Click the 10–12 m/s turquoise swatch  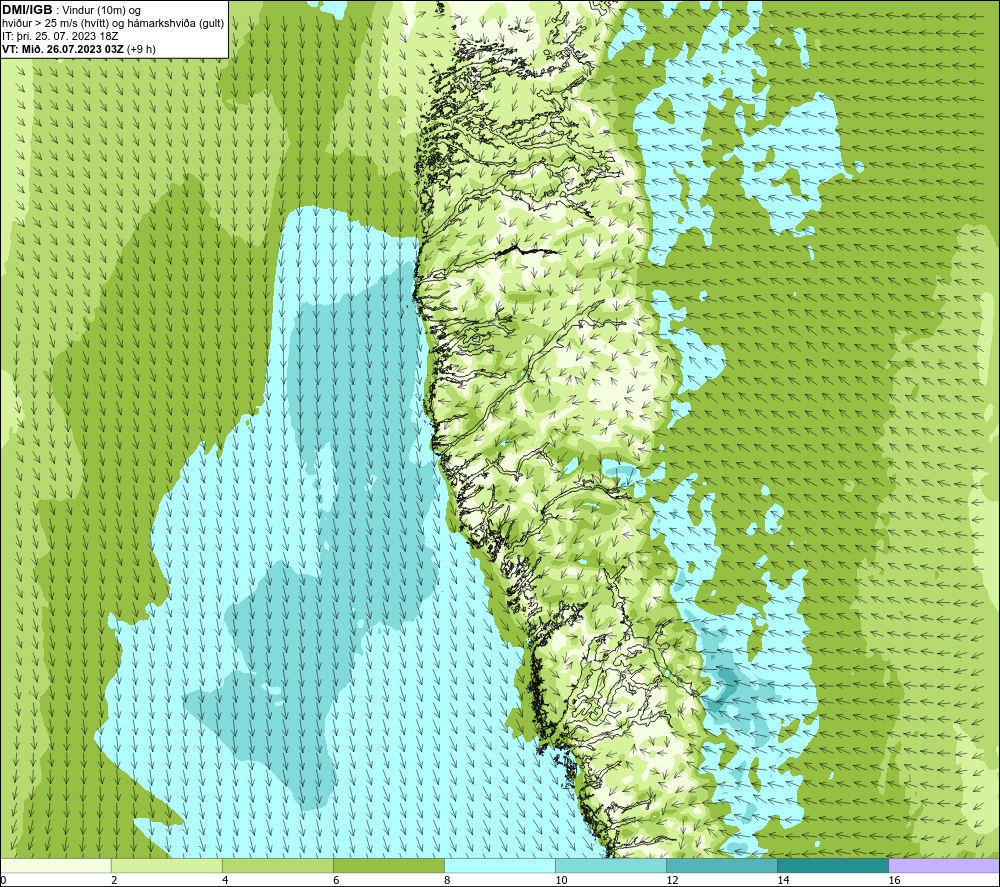pyautogui.click(x=610, y=865)
